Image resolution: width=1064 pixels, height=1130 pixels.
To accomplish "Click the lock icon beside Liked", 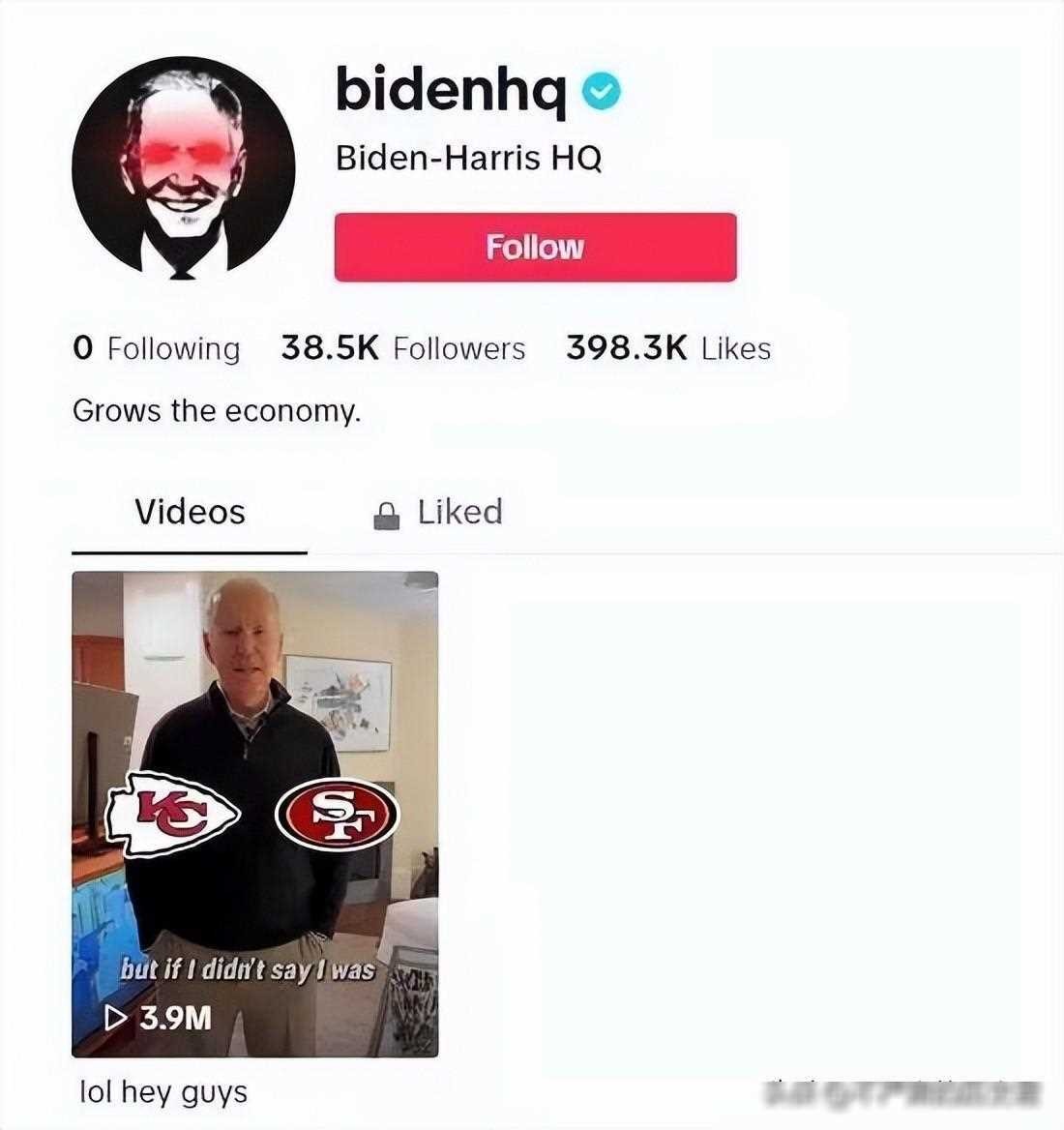I will (387, 515).
